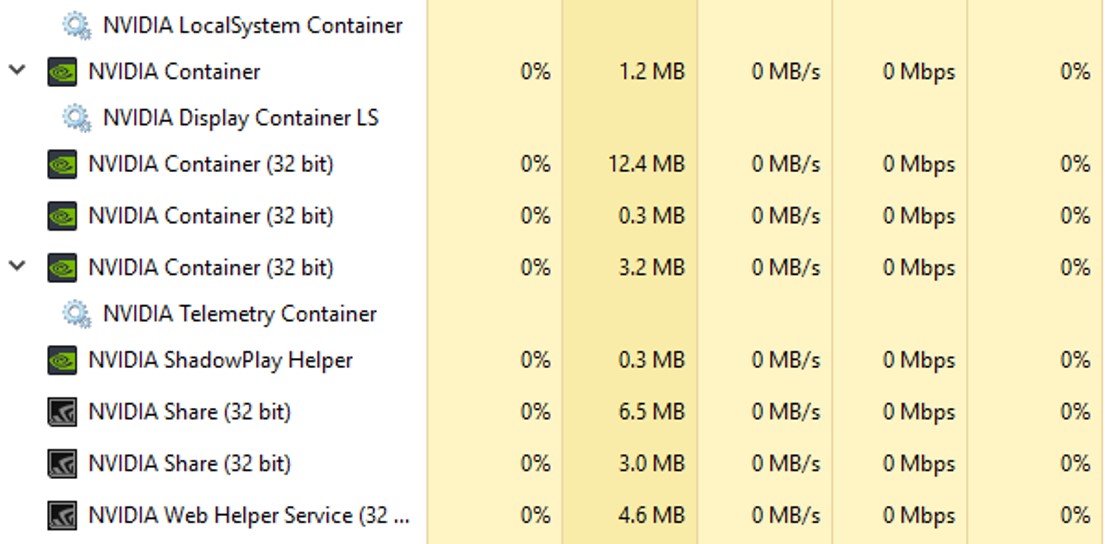1105x544 pixels.
Task: Click the gear icon beside NVIDIA Telemetry Container
Action: pyautogui.click(x=76, y=314)
